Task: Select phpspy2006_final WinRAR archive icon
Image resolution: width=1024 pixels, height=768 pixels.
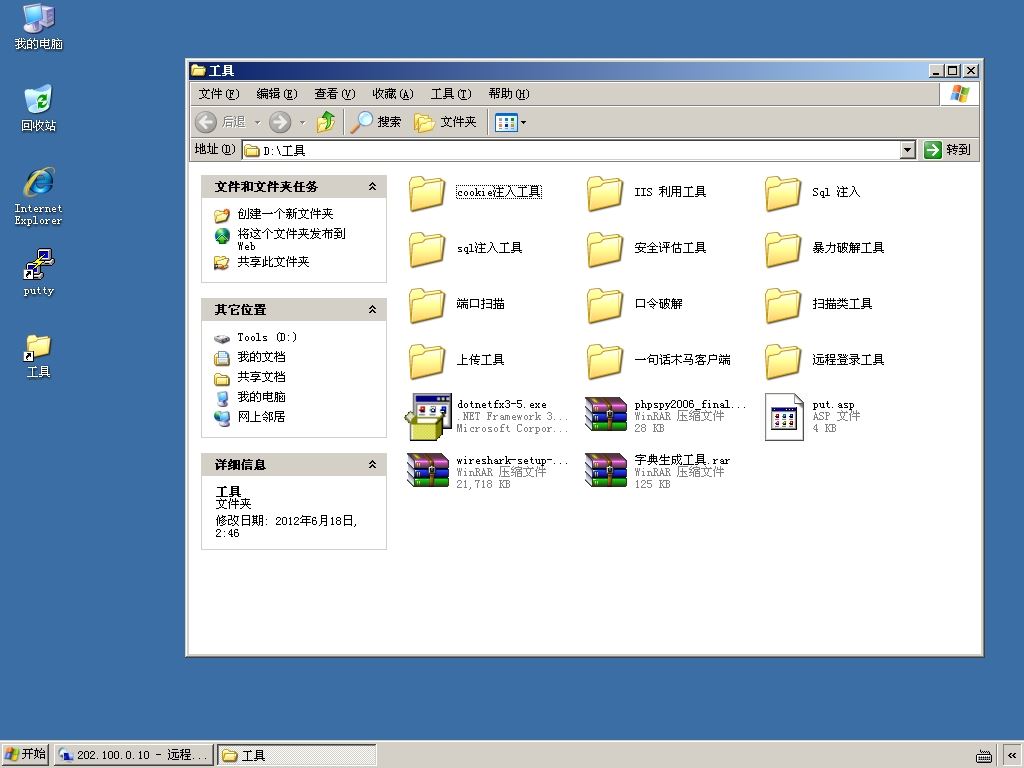Action: (606, 415)
